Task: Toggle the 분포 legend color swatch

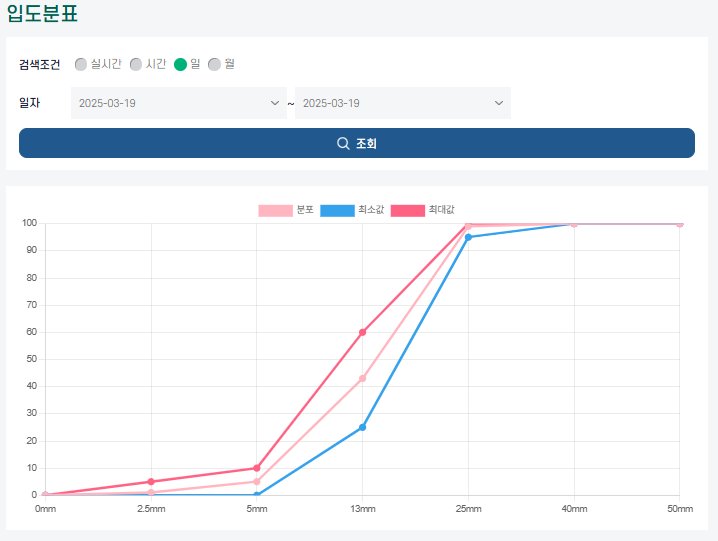Action: [275, 210]
